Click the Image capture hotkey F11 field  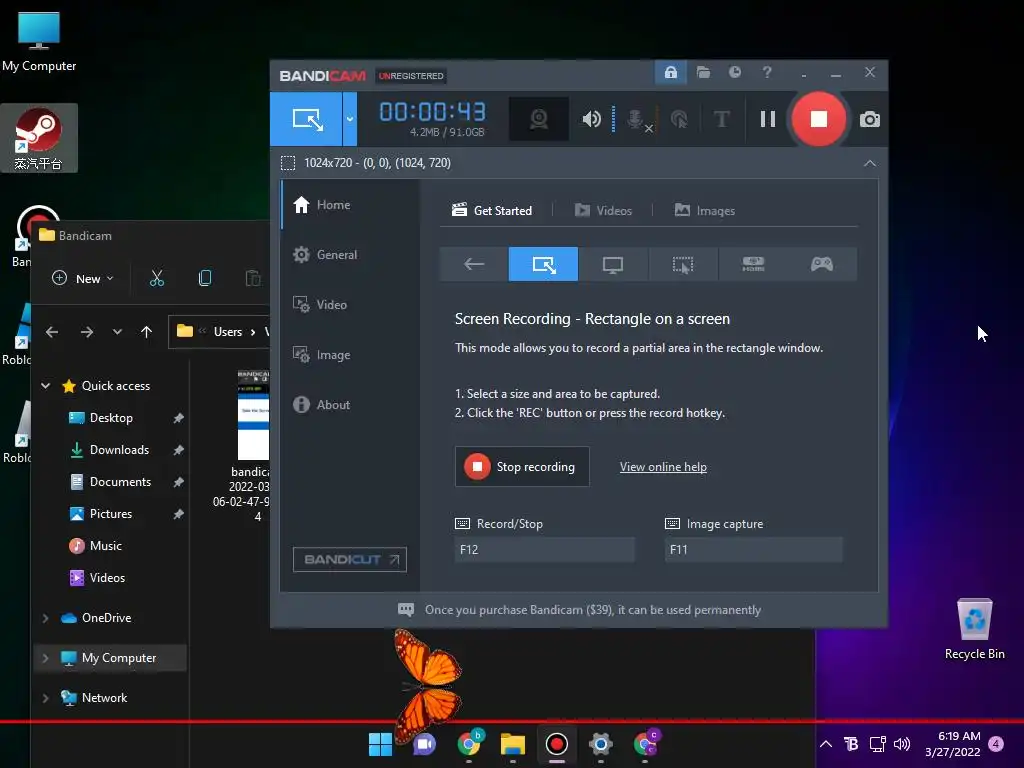point(754,550)
